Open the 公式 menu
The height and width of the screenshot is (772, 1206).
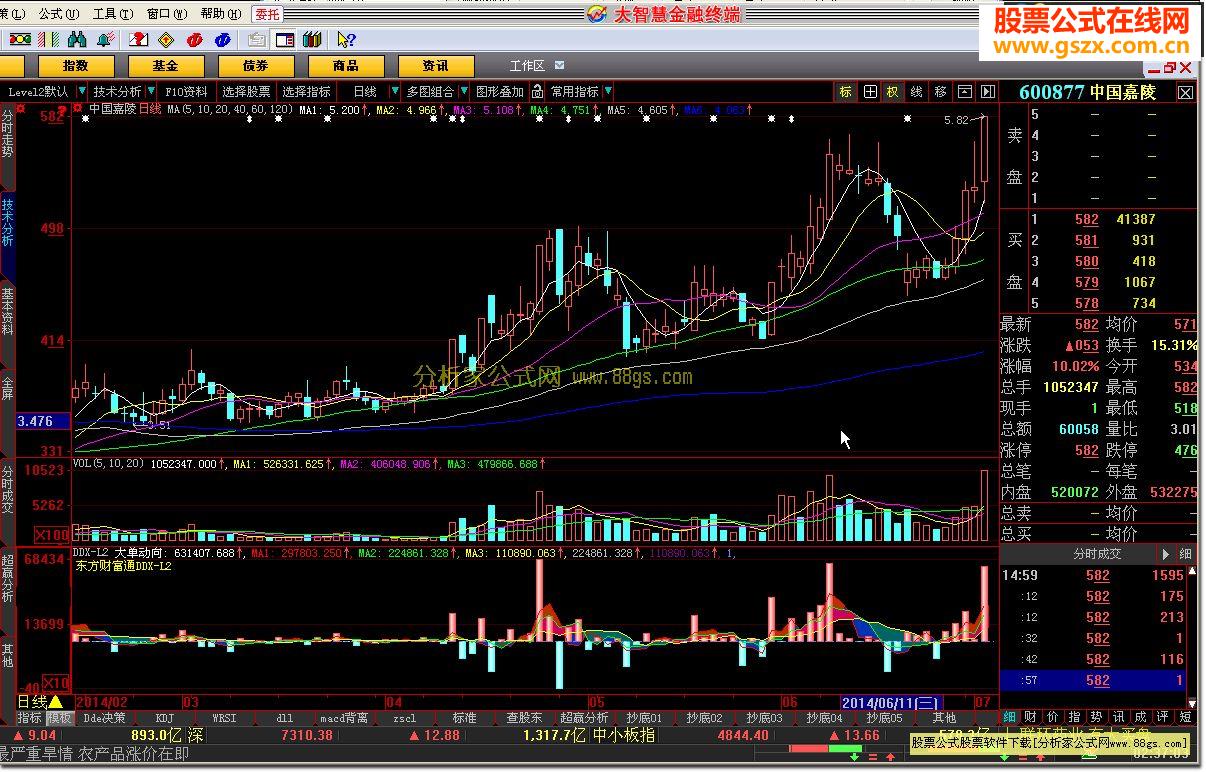58,14
